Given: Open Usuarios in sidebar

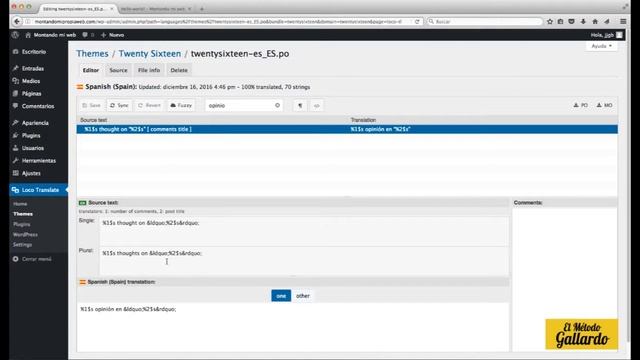Looking at the screenshot, I should pos(33,148).
